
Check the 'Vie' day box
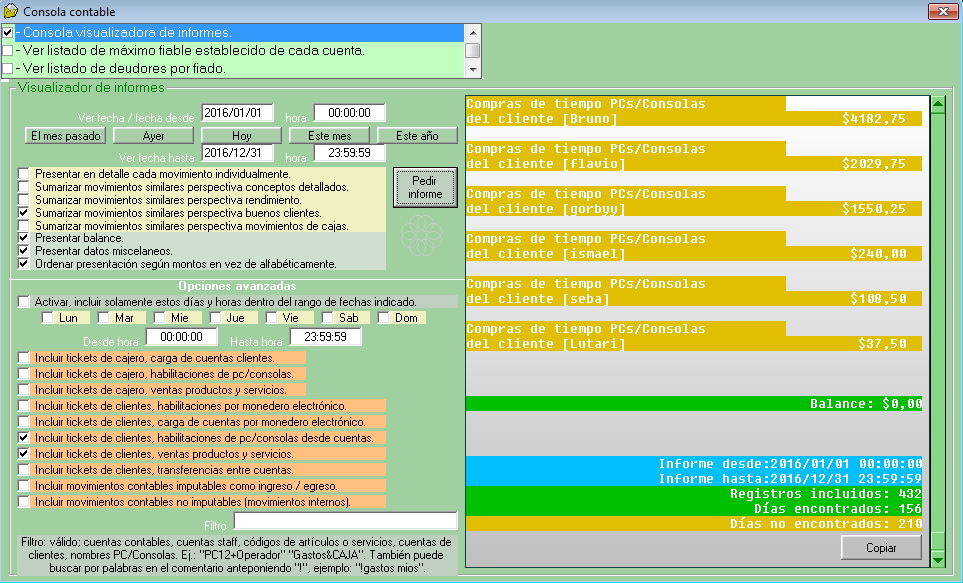pyautogui.click(x=271, y=318)
